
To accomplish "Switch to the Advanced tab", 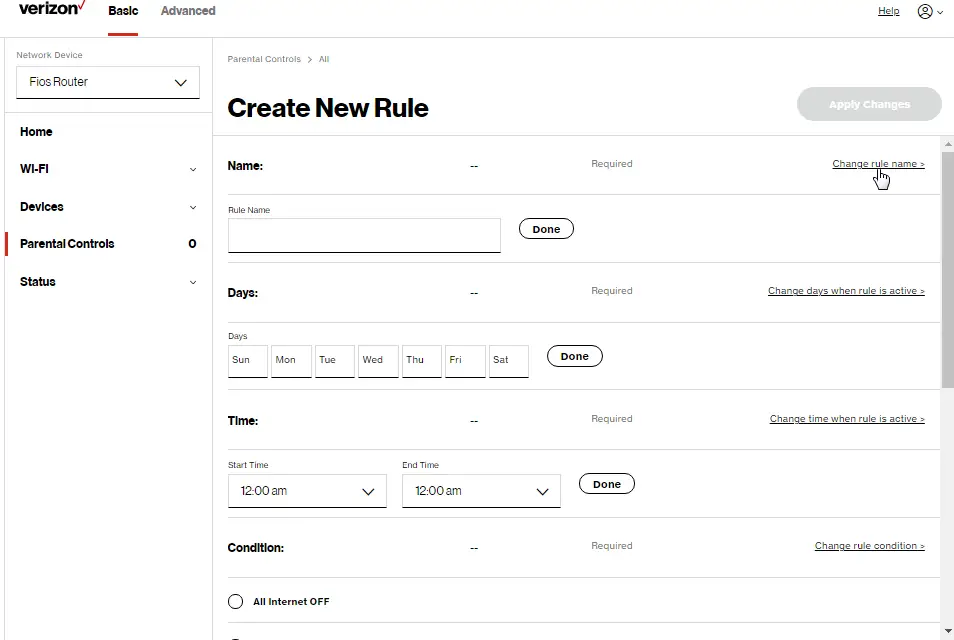I will [187, 11].
